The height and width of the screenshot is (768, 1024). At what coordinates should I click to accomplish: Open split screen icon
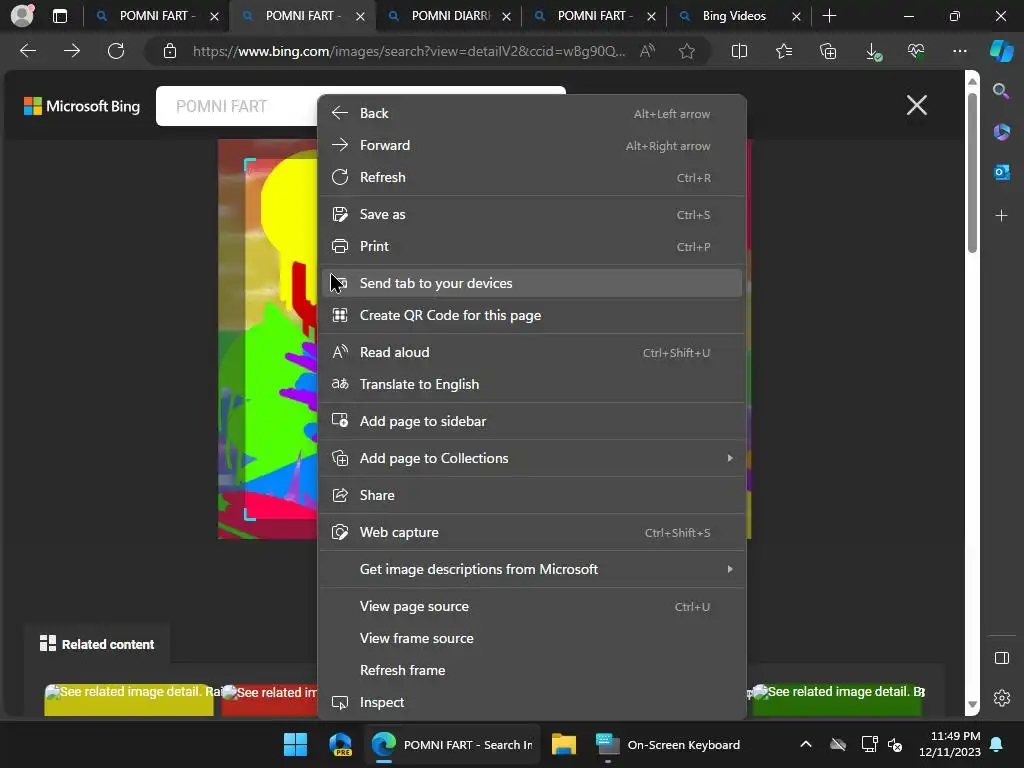point(739,51)
